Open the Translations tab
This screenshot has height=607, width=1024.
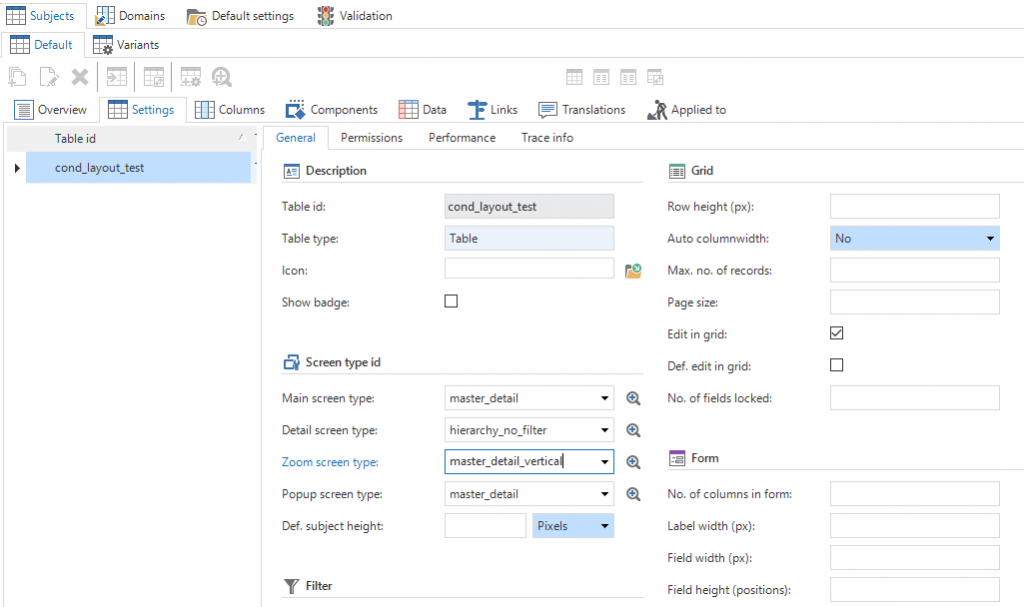[582, 110]
